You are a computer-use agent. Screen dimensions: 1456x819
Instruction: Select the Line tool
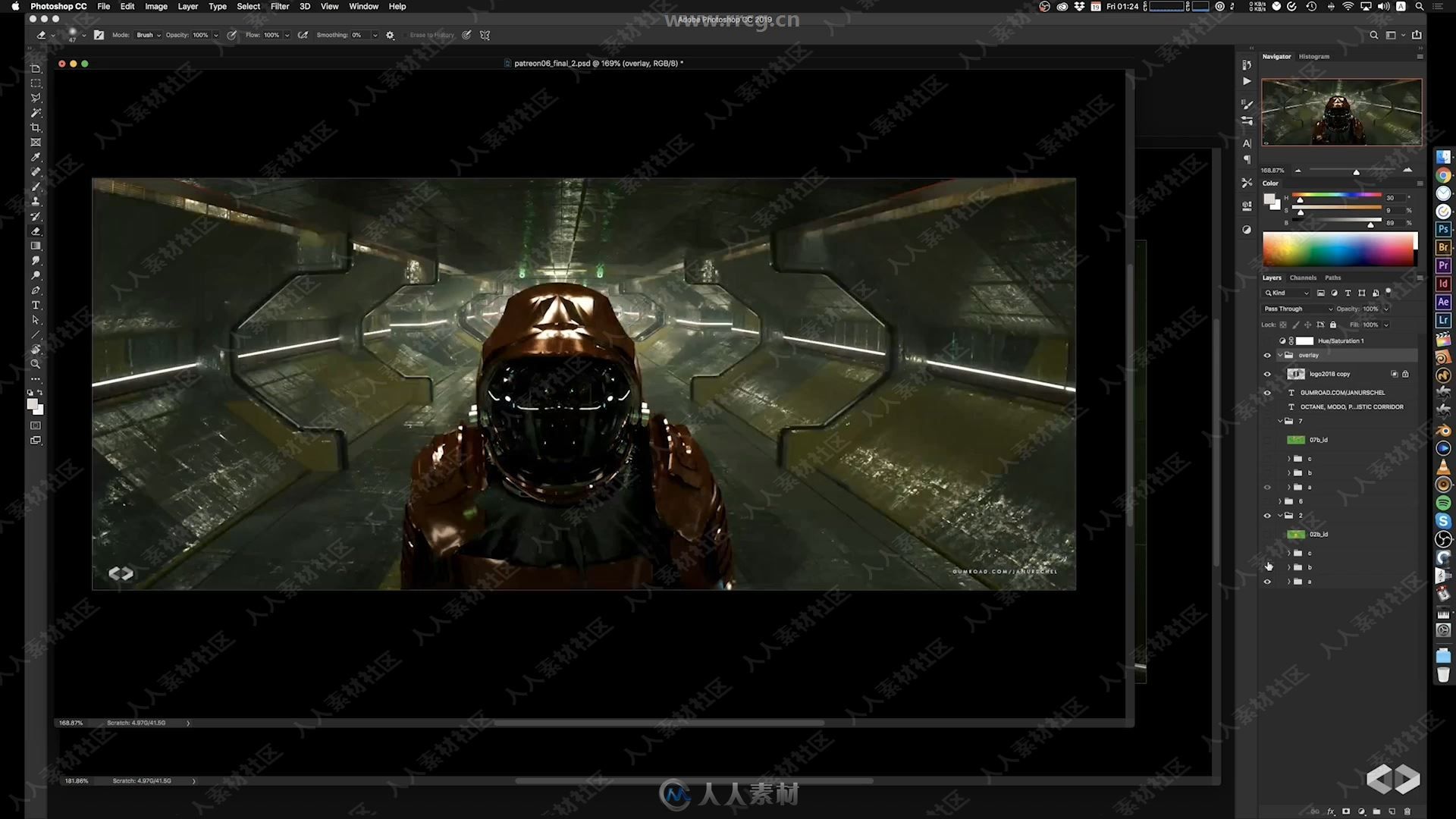[x=36, y=334]
